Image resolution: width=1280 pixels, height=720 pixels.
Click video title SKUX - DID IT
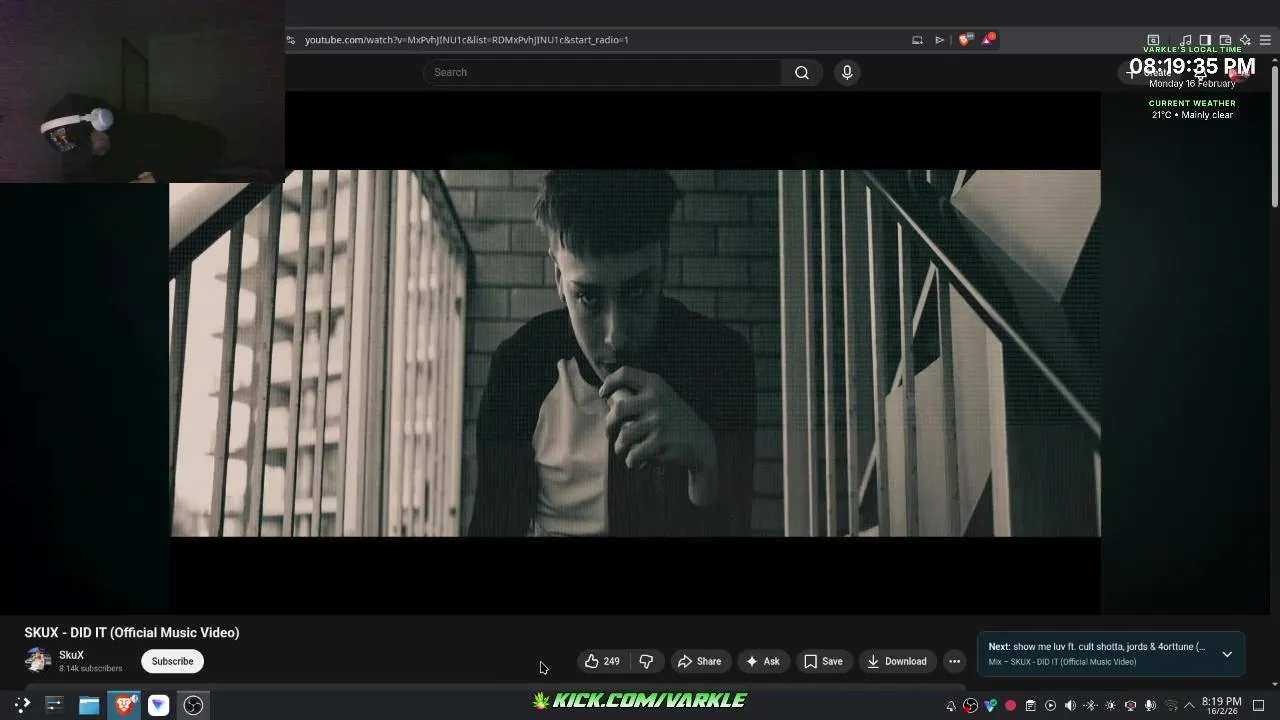click(x=132, y=633)
